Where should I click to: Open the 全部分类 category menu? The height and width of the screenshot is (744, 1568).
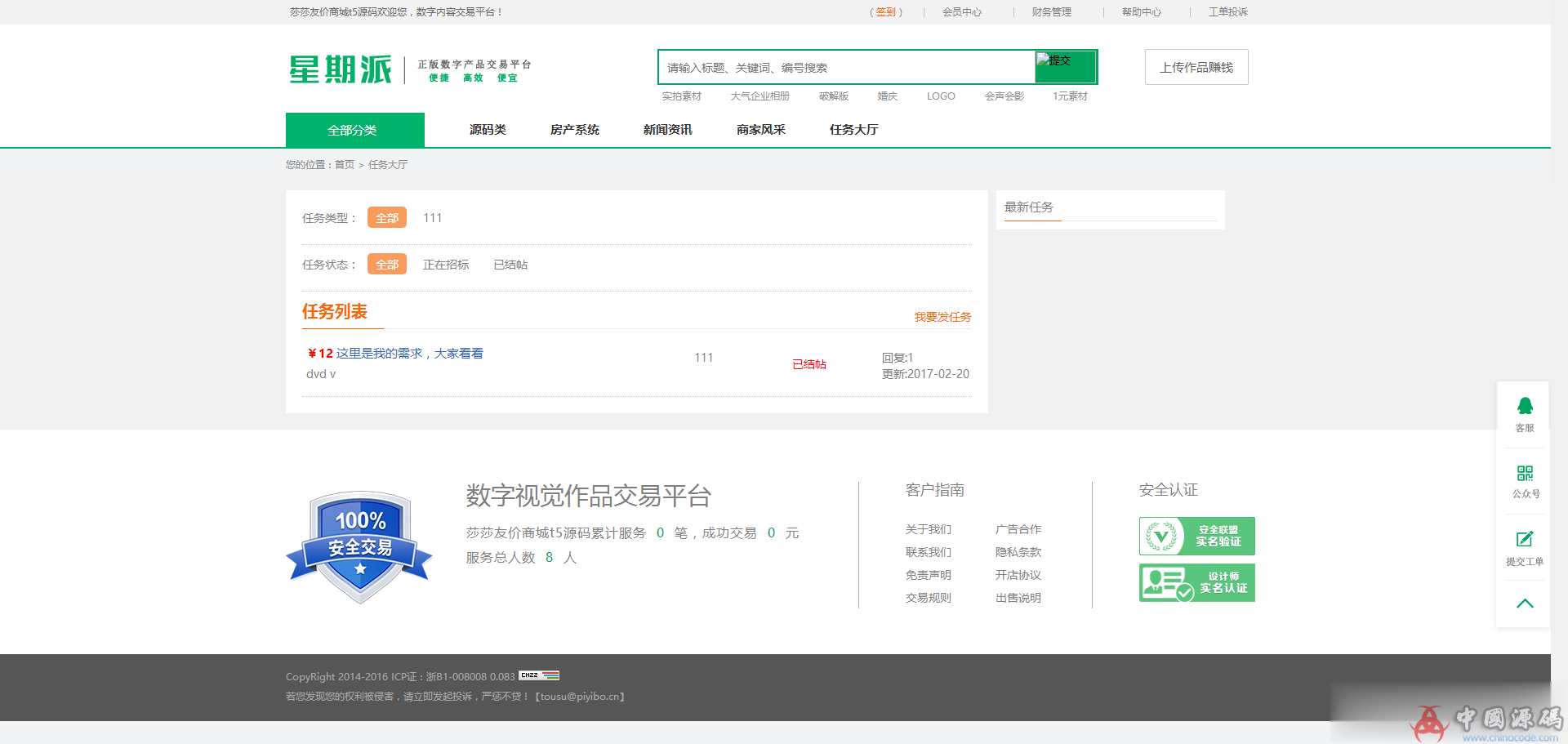[354, 129]
